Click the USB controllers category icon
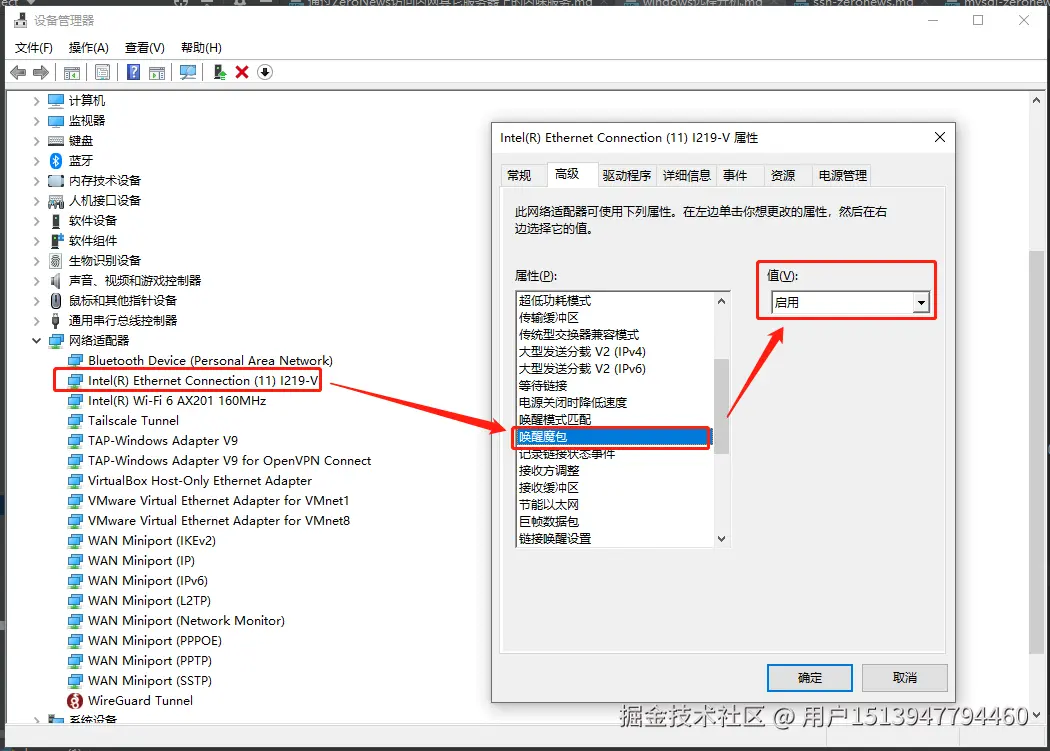Image resolution: width=1050 pixels, height=751 pixels. tap(56, 321)
